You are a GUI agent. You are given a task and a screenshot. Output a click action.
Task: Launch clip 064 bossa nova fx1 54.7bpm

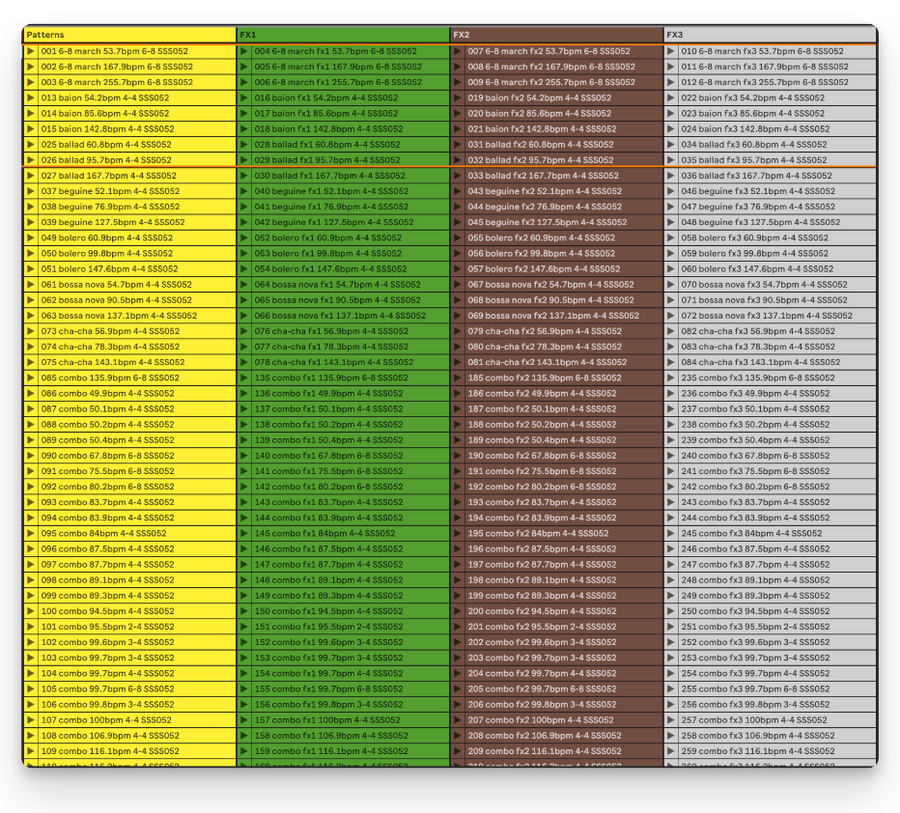[x=244, y=284]
